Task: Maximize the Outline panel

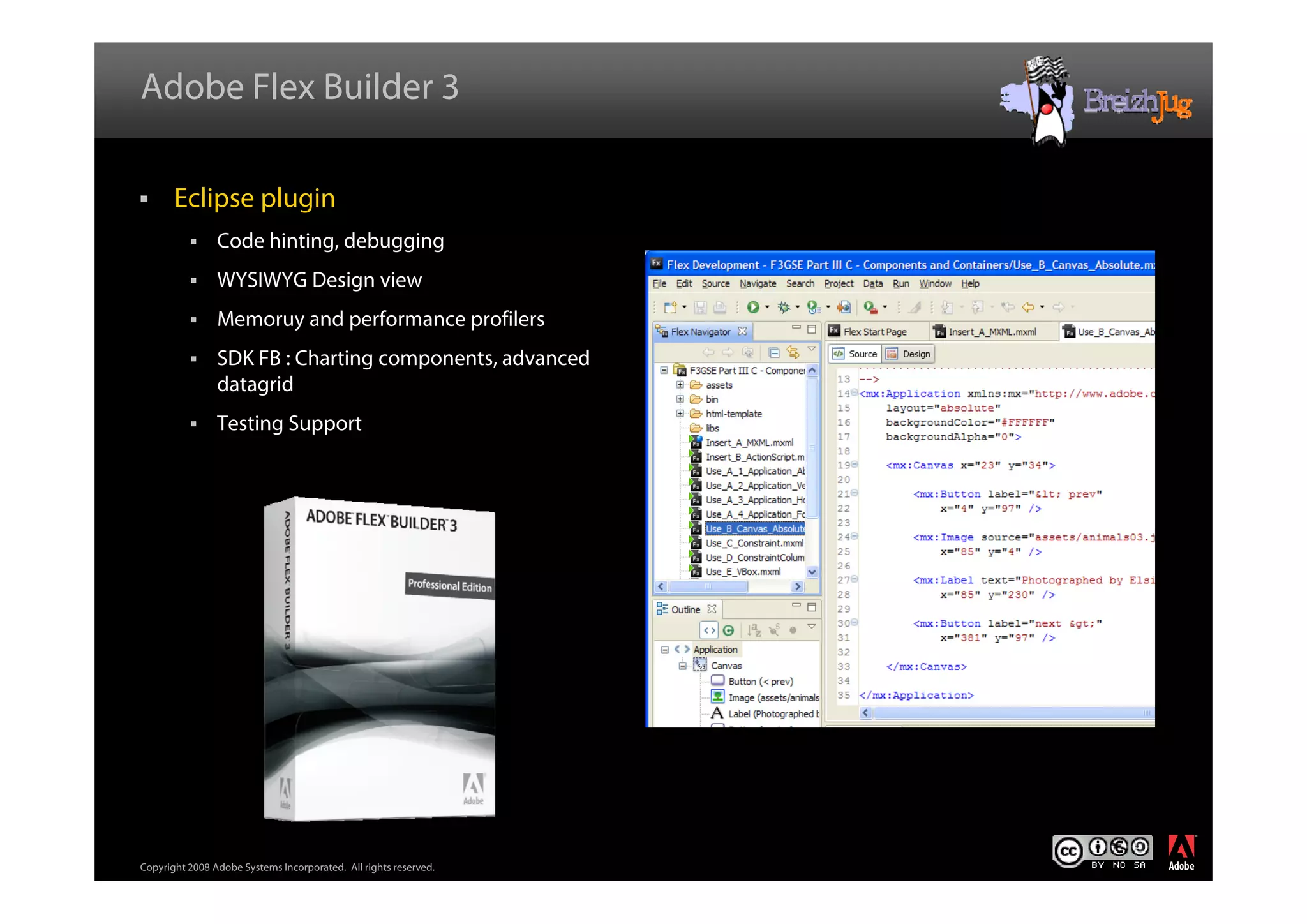Action: [x=812, y=607]
